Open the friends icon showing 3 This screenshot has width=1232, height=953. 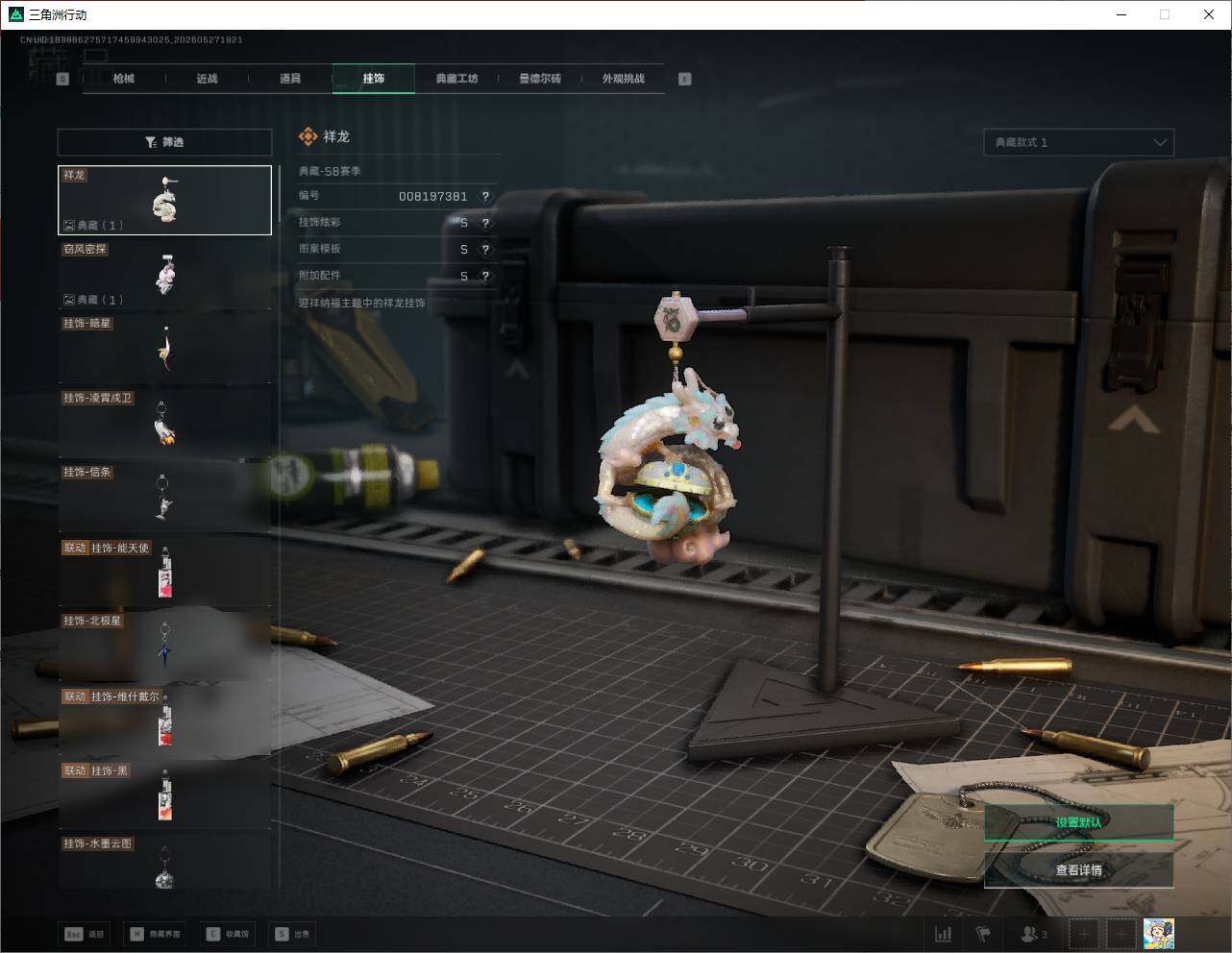1034,934
